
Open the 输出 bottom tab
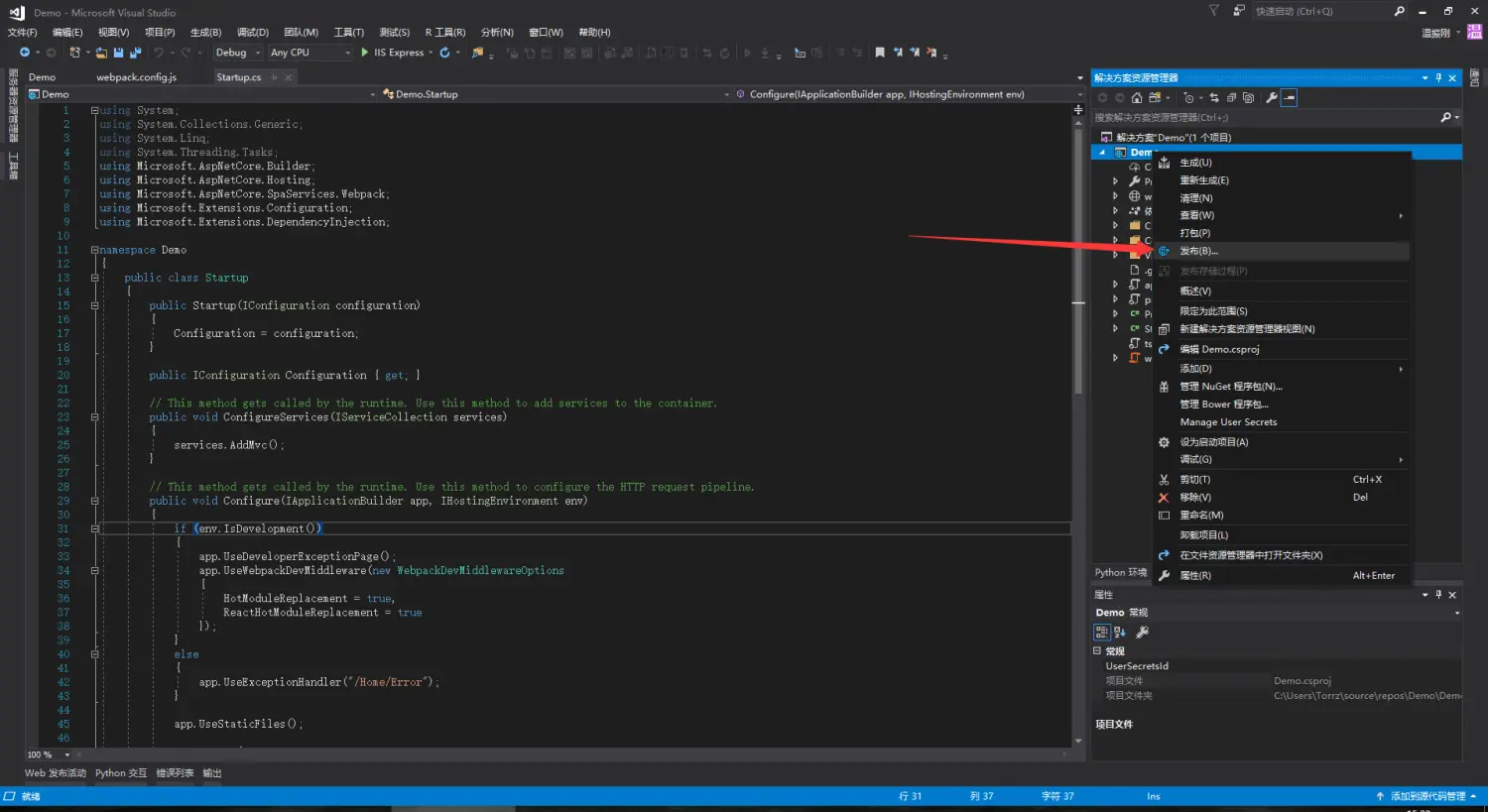tap(212, 773)
